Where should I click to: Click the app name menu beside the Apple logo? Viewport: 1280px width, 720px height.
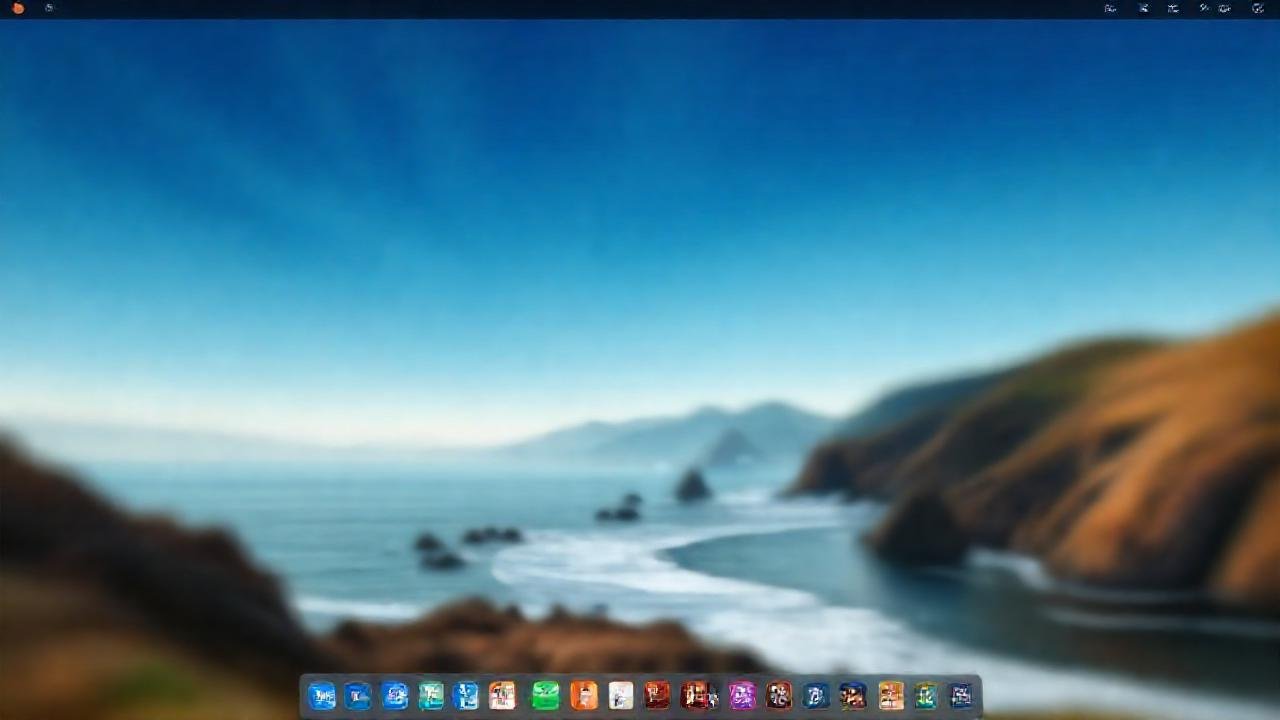click(x=48, y=8)
